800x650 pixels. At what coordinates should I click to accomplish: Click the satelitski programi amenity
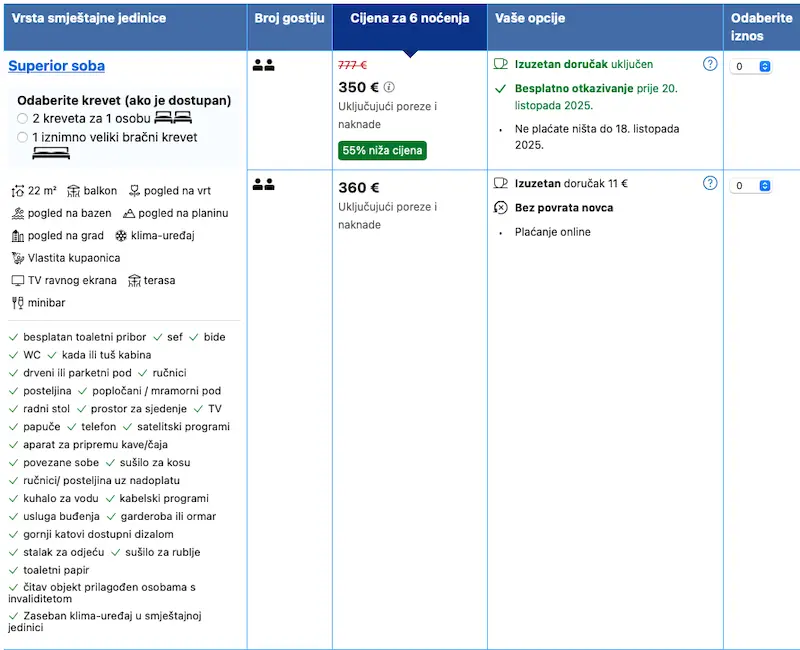click(183, 427)
